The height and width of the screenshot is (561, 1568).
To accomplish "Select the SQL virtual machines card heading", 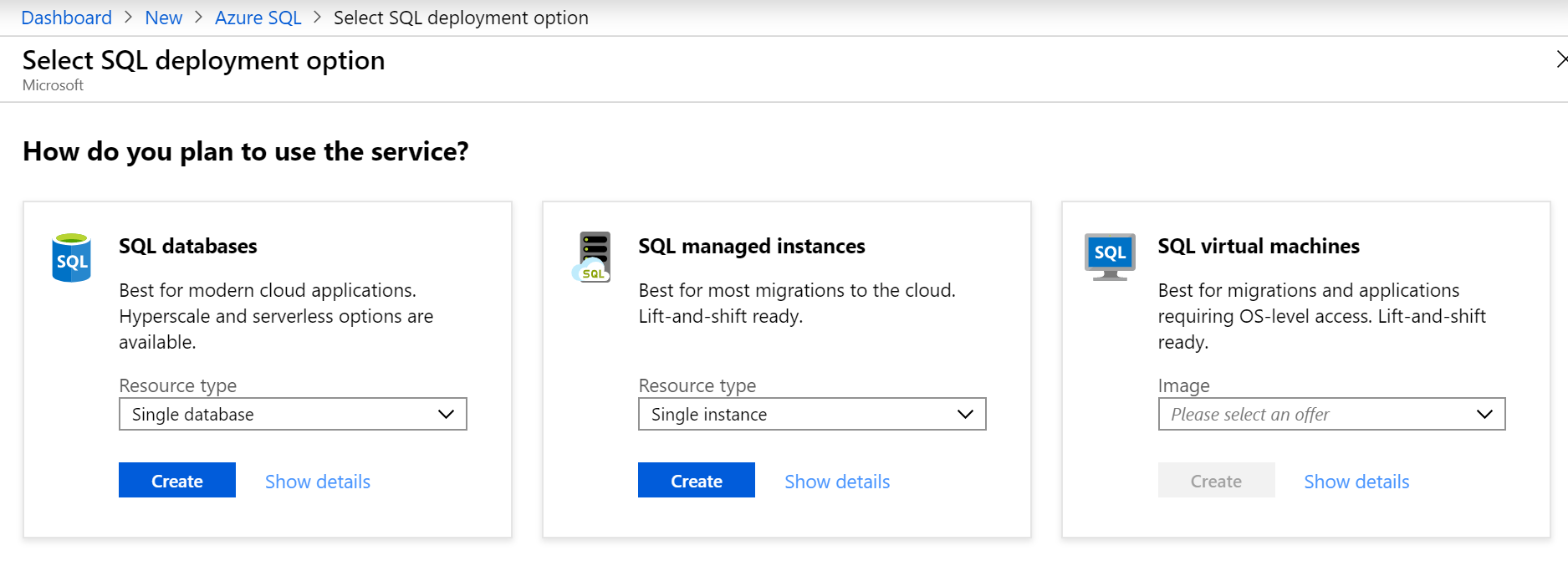I will pos(1259,247).
